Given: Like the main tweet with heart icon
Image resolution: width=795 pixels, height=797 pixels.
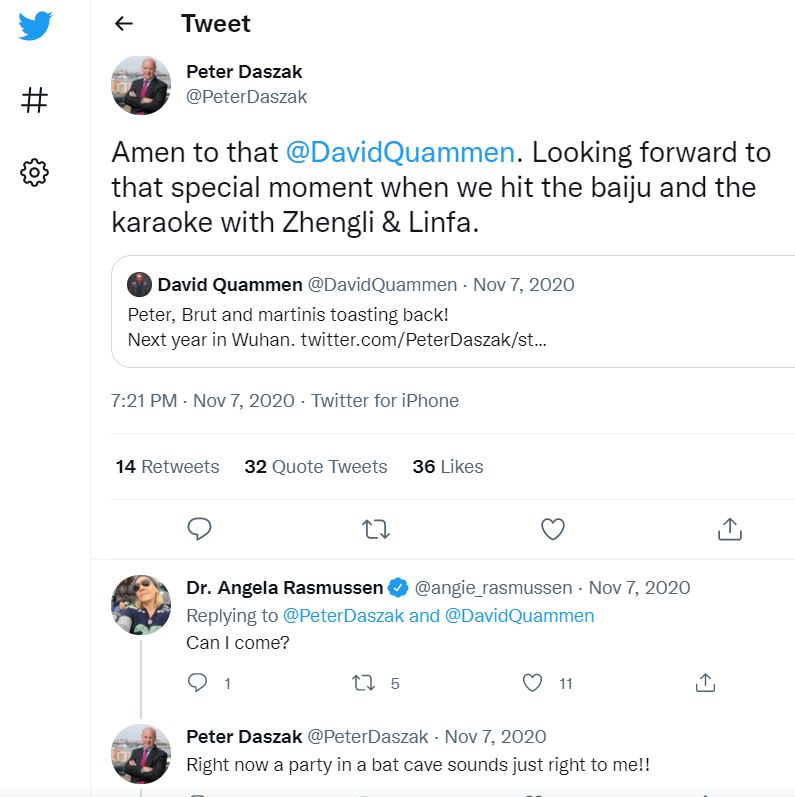Looking at the screenshot, I should point(553,529).
